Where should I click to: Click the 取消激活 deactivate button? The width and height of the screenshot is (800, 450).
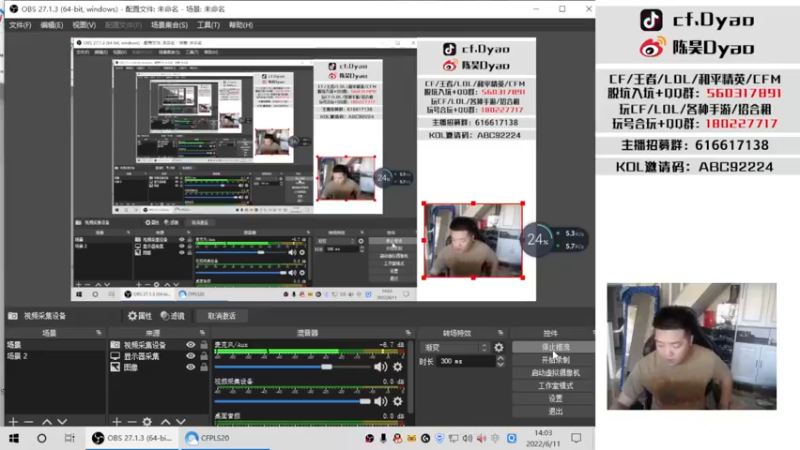click(x=221, y=316)
